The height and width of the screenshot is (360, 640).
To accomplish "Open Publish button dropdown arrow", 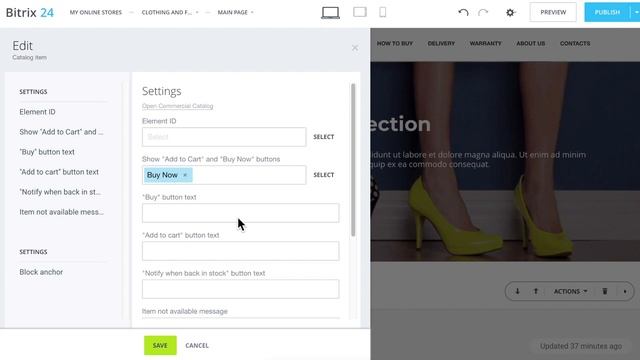I will (x=636, y=12).
